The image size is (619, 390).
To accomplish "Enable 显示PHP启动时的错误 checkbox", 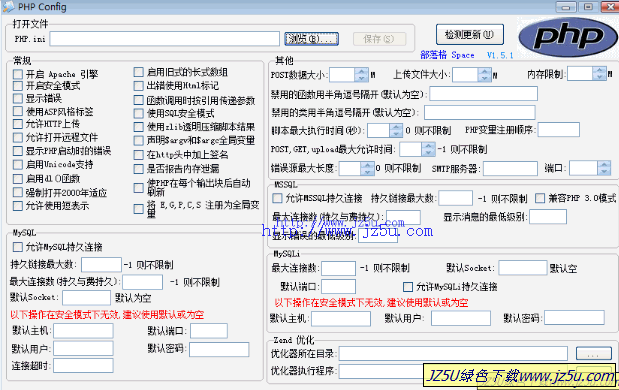I will [18, 151].
